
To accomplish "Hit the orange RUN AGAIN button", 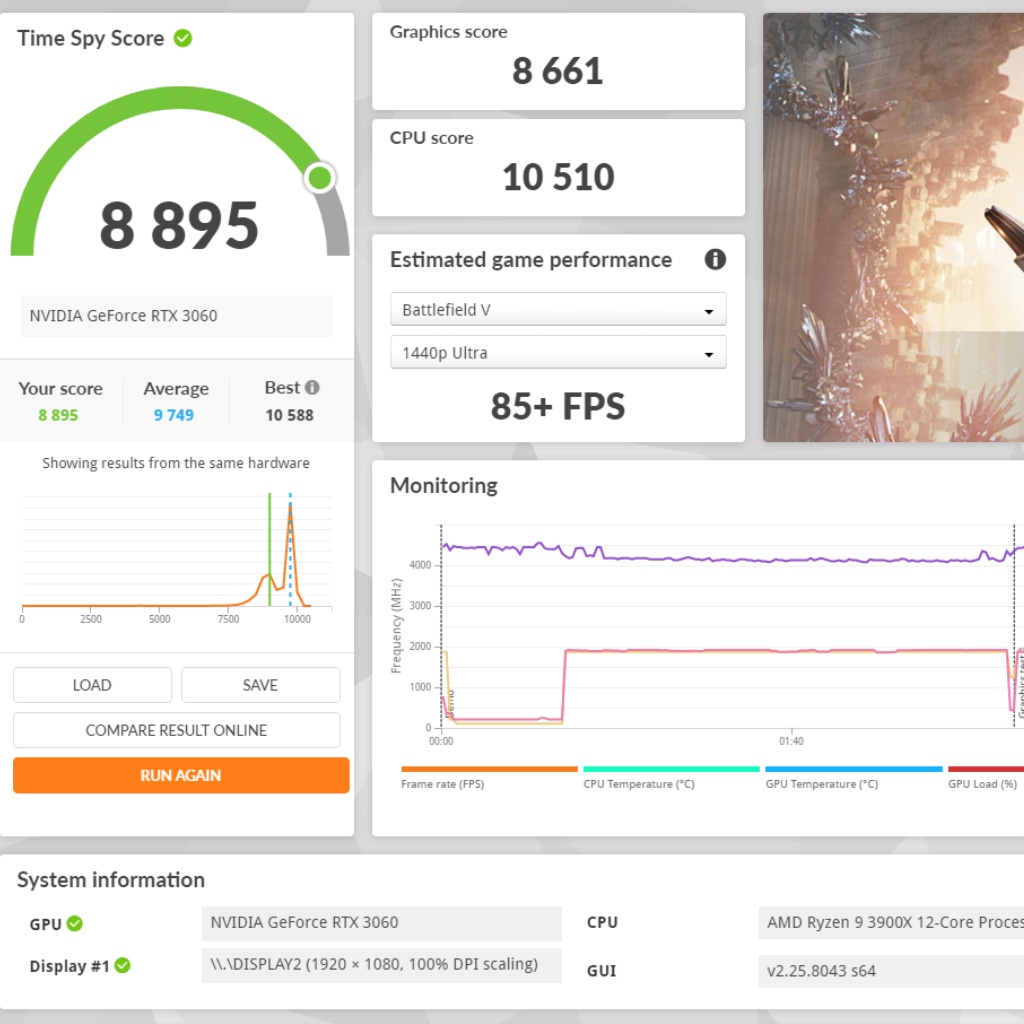I will point(181,775).
